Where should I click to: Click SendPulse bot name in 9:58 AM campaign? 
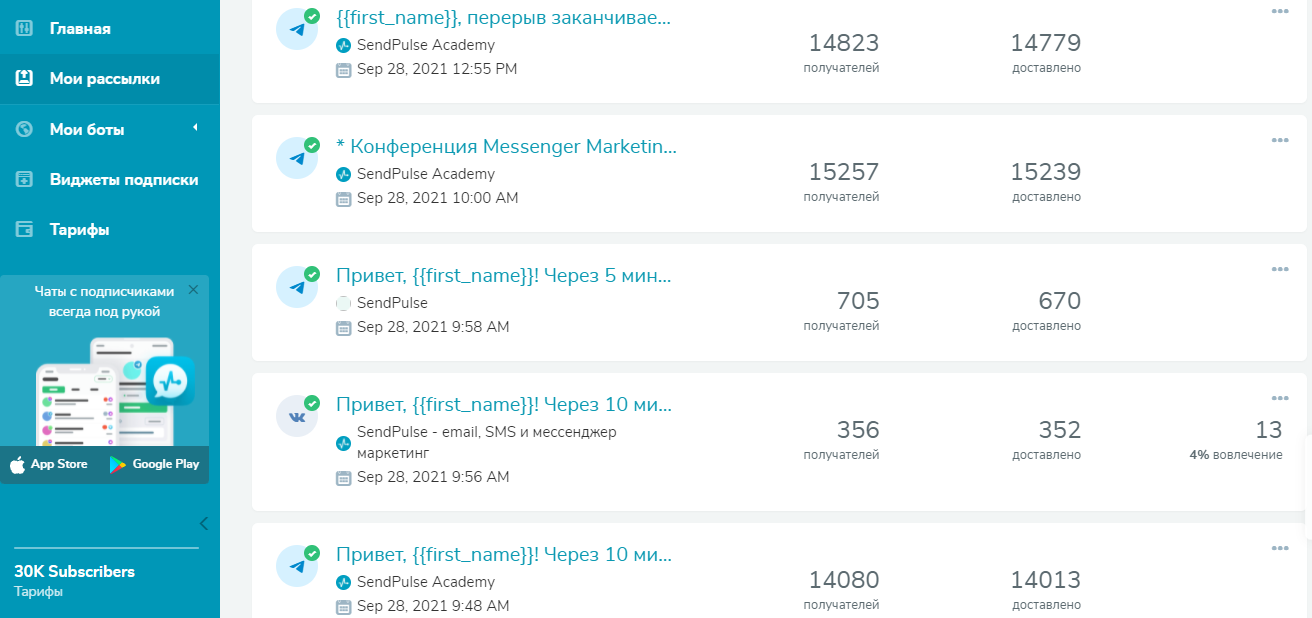[x=392, y=303]
